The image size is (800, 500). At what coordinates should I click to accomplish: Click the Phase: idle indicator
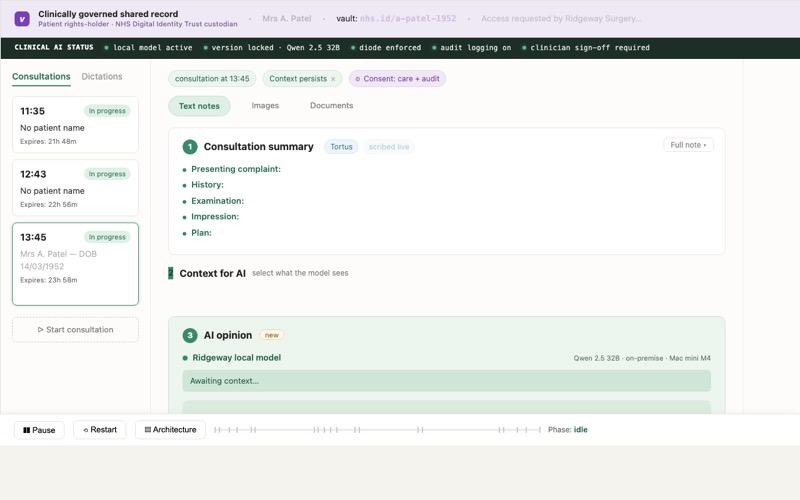(x=568, y=430)
